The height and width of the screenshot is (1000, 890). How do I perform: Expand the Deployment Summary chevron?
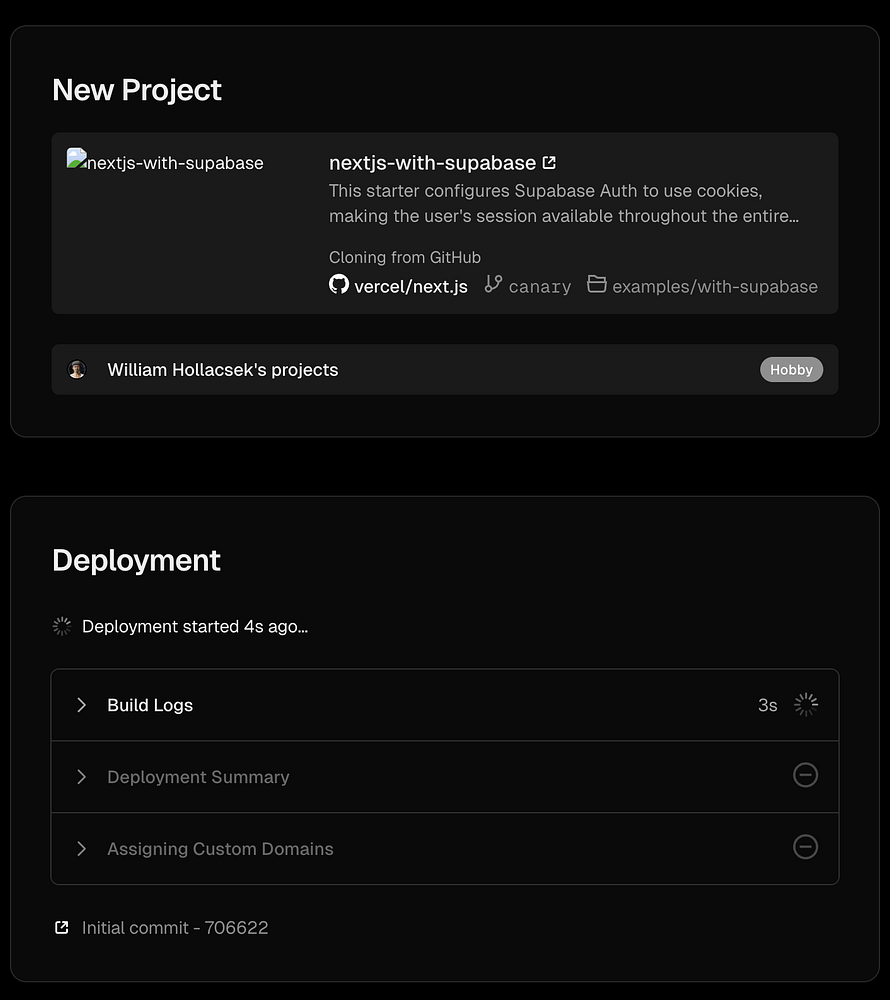click(x=82, y=777)
